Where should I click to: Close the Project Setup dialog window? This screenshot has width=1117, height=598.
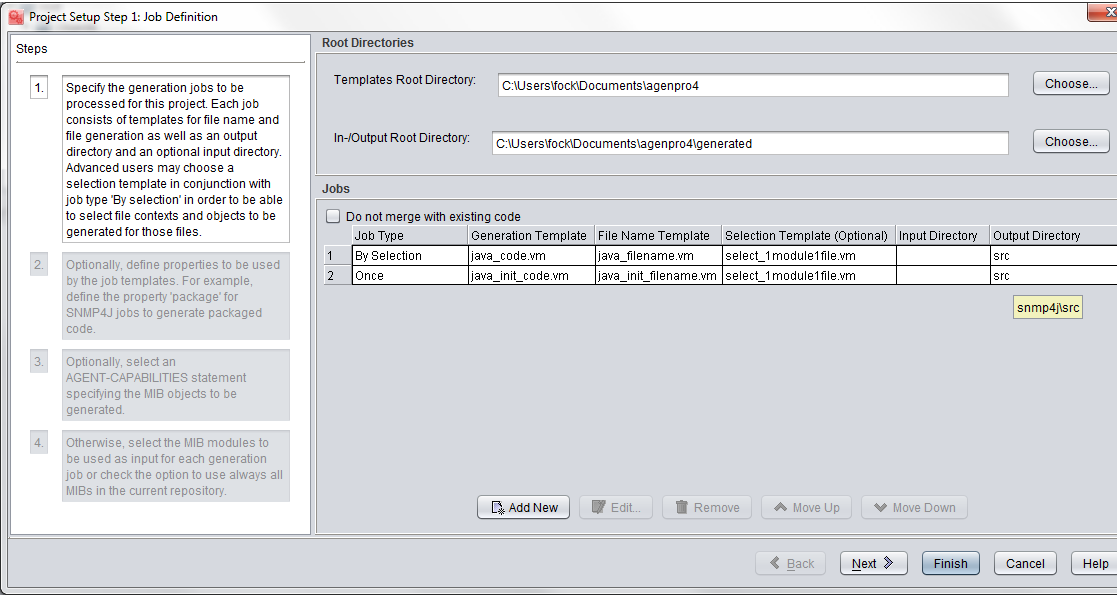[x=1103, y=11]
